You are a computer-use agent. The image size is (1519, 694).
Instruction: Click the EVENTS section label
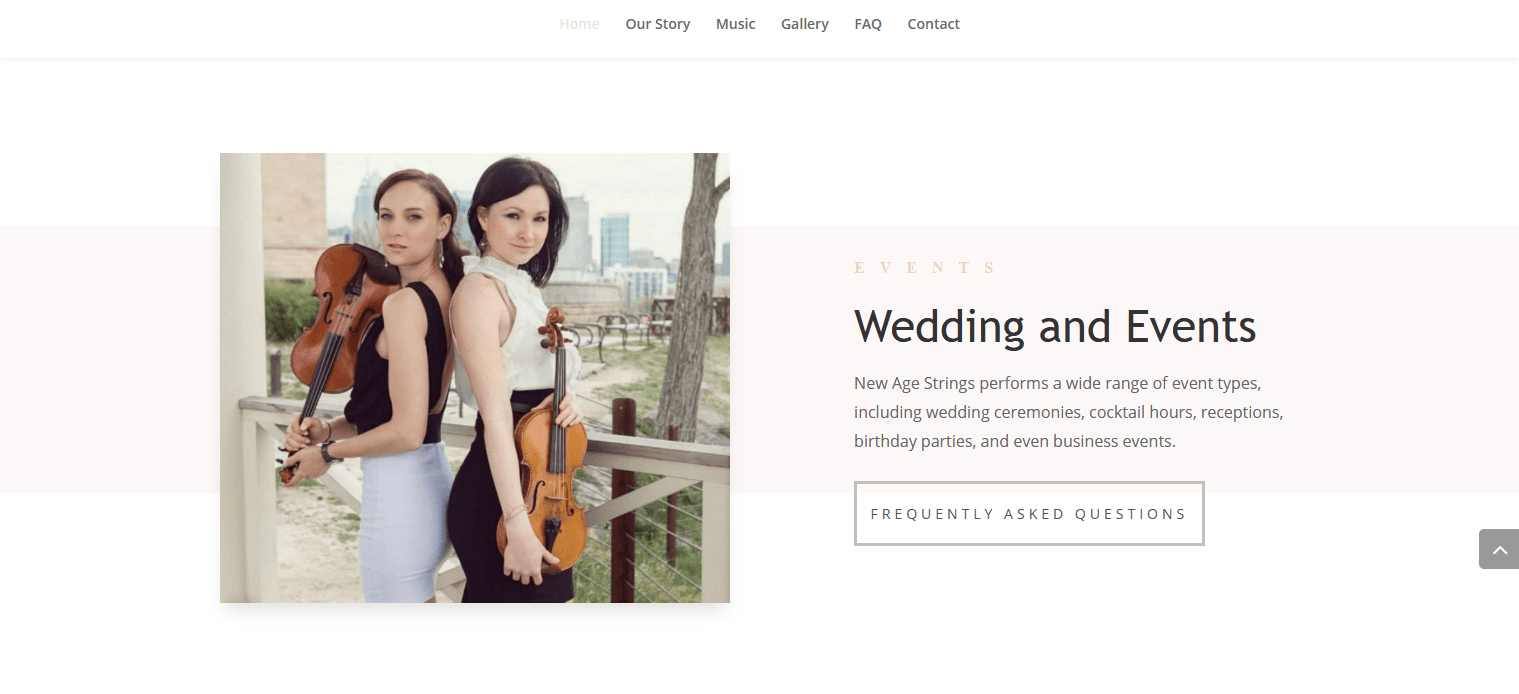pos(925,268)
